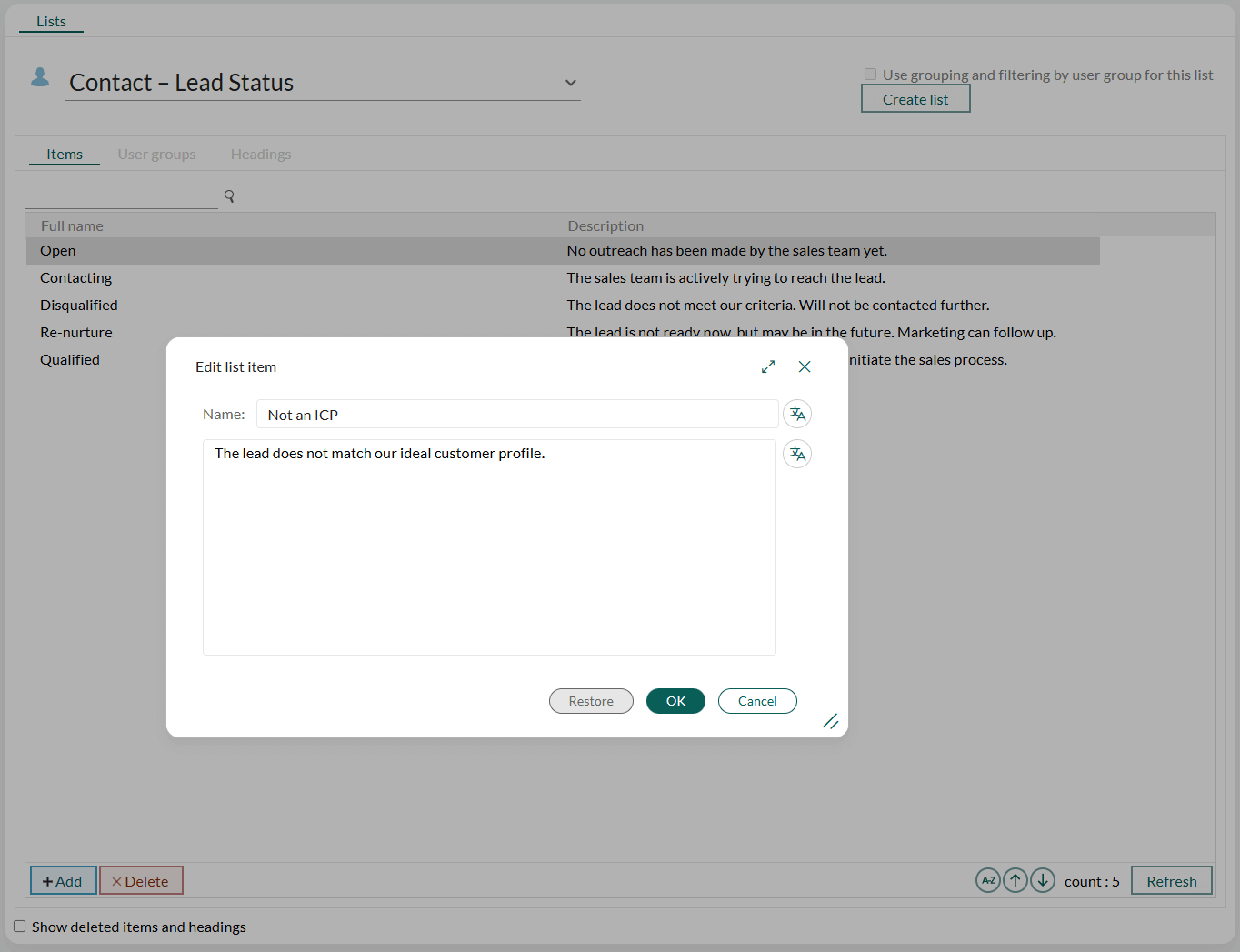The width and height of the screenshot is (1240, 952).
Task: Enable grouping and filtering by user group
Action: [870, 74]
